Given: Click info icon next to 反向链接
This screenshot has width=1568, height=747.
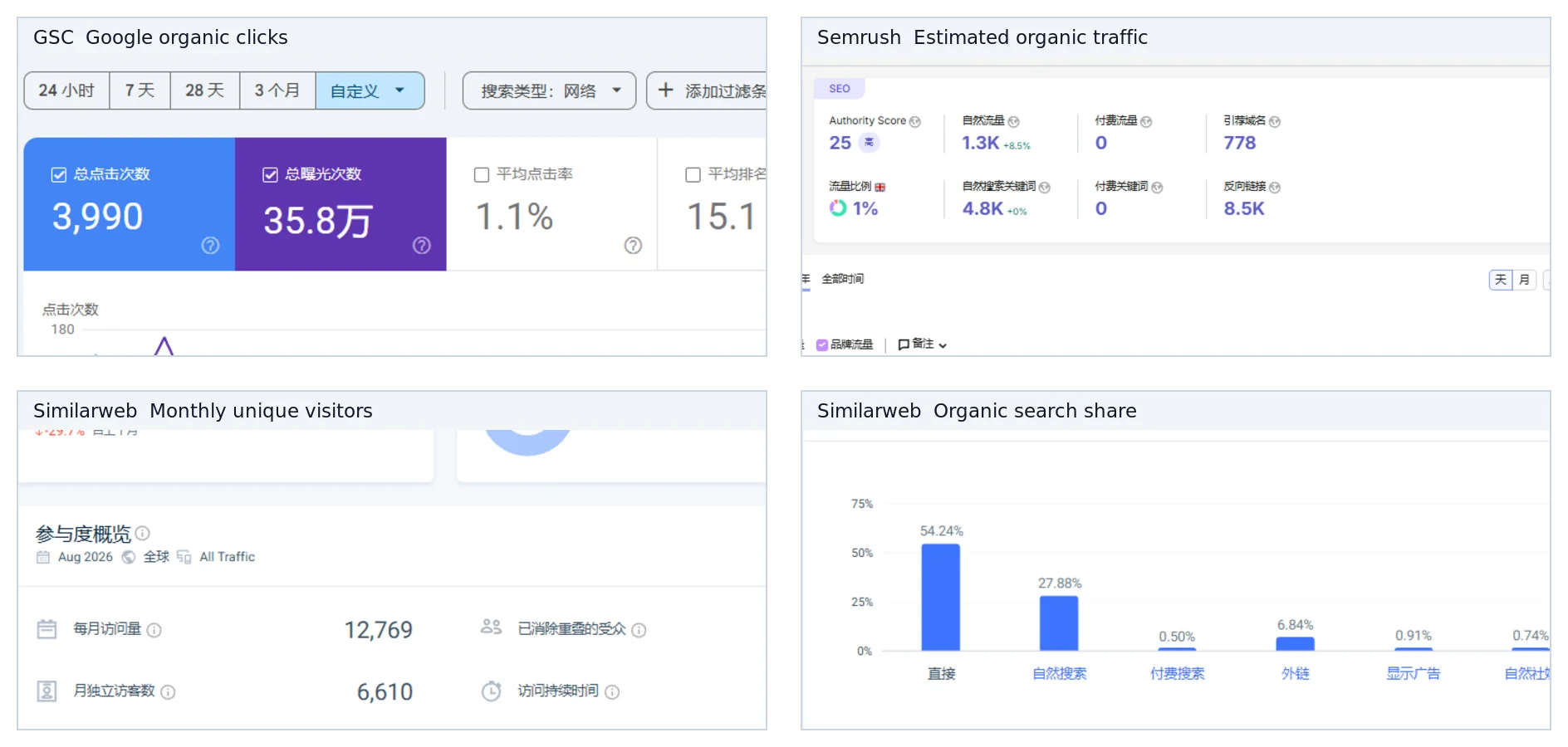Looking at the screenshot, I should (1275, 188).
